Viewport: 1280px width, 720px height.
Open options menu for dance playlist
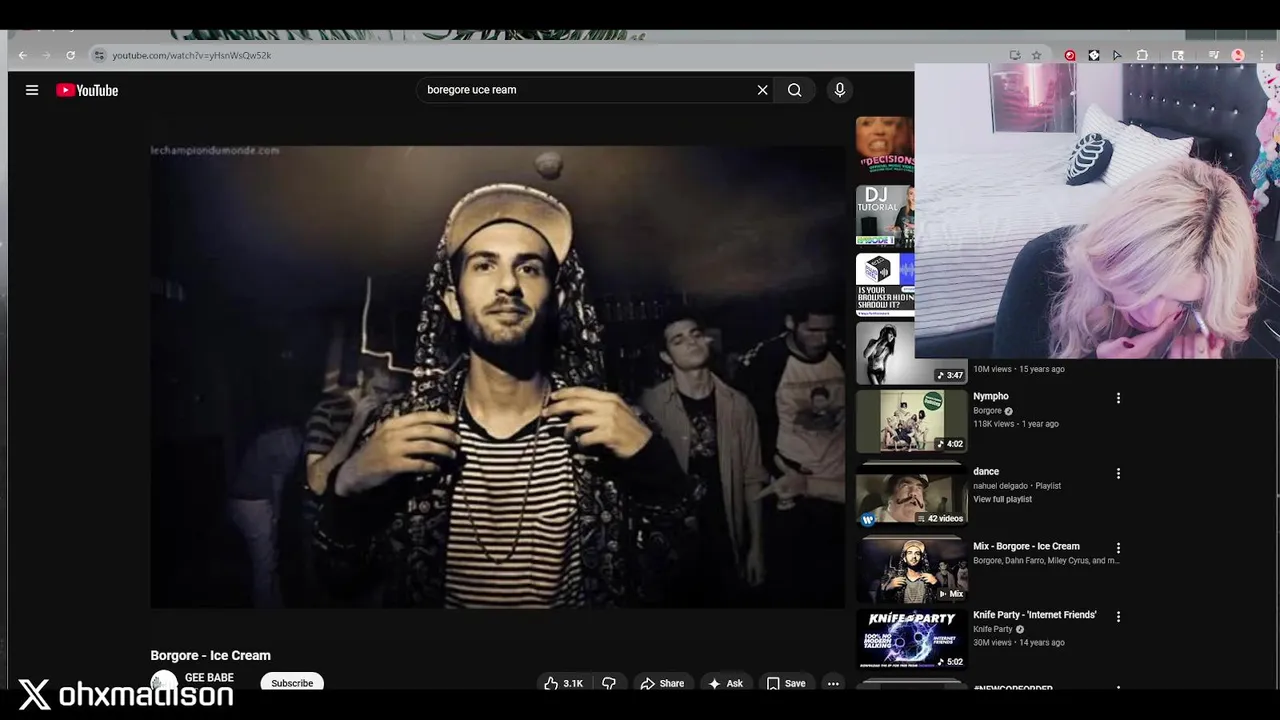[1118, 473]
